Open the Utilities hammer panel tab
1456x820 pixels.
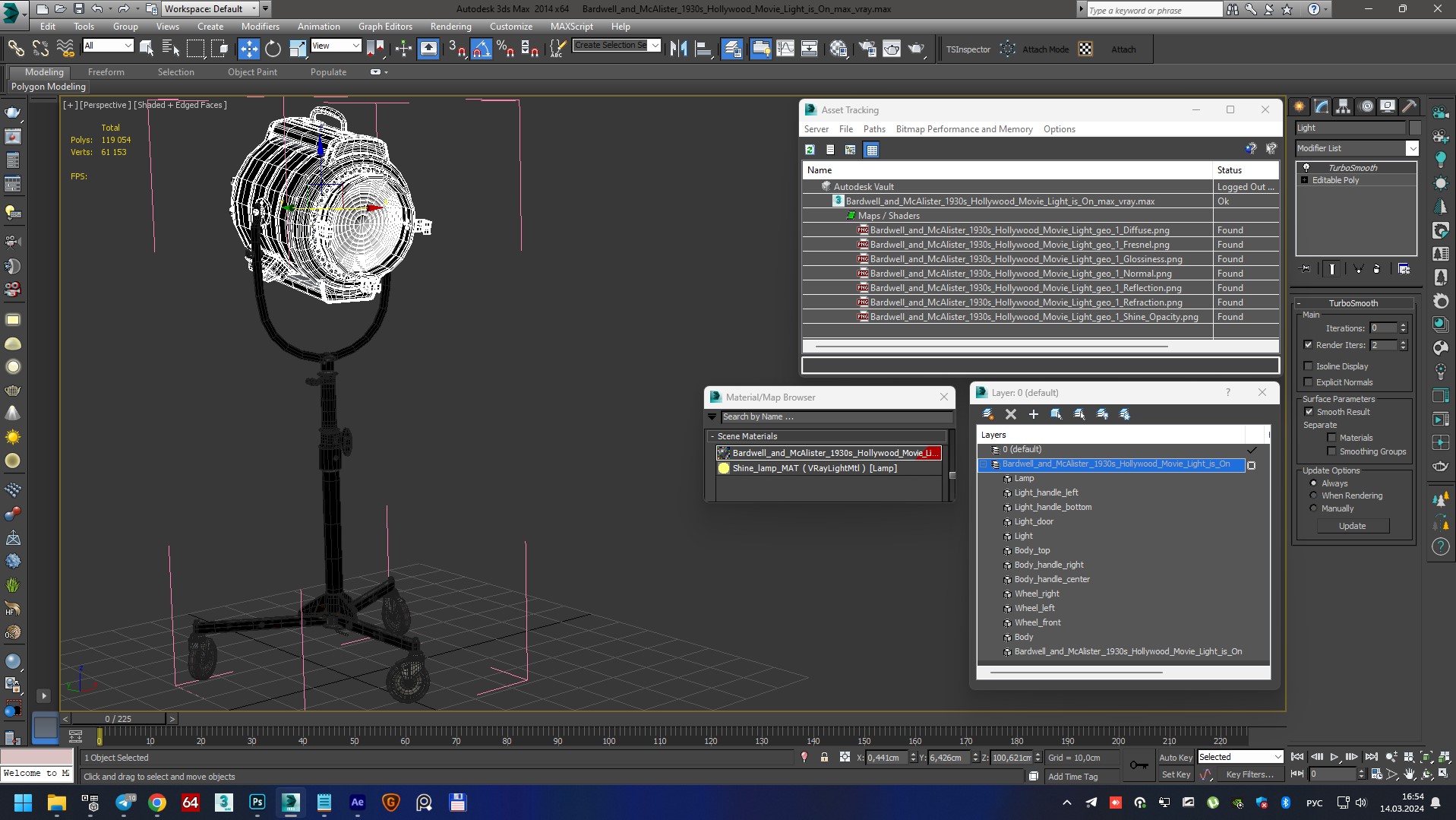1409,106
